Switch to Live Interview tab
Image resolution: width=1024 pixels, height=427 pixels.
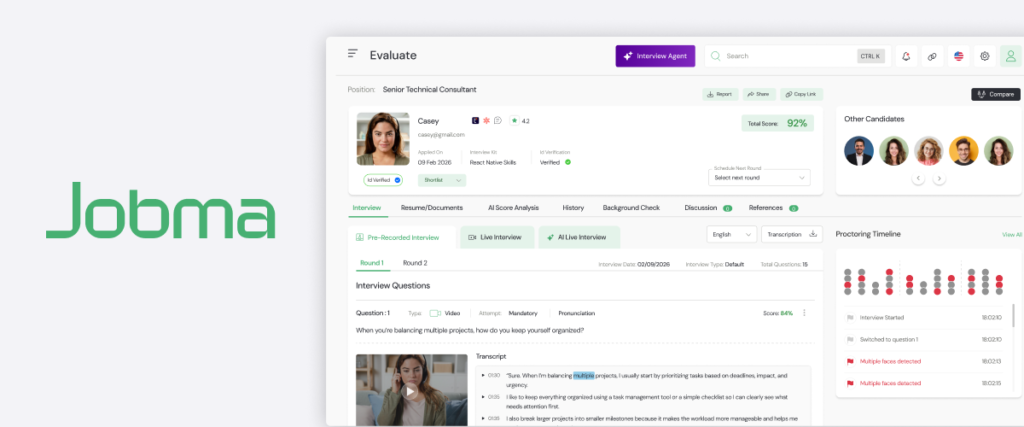[x=497, y=237]
